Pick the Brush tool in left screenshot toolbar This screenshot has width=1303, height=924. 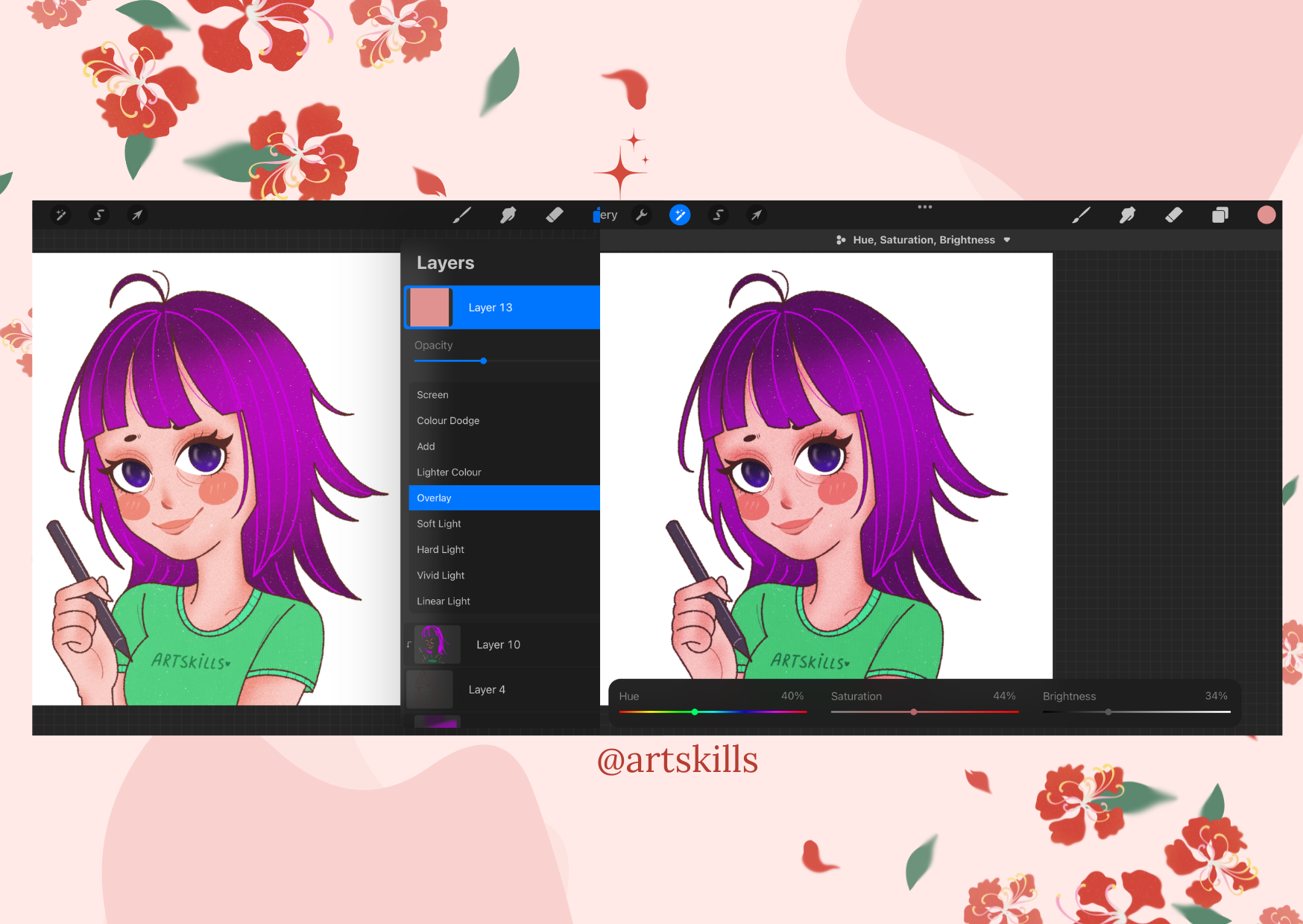point(462,215)
